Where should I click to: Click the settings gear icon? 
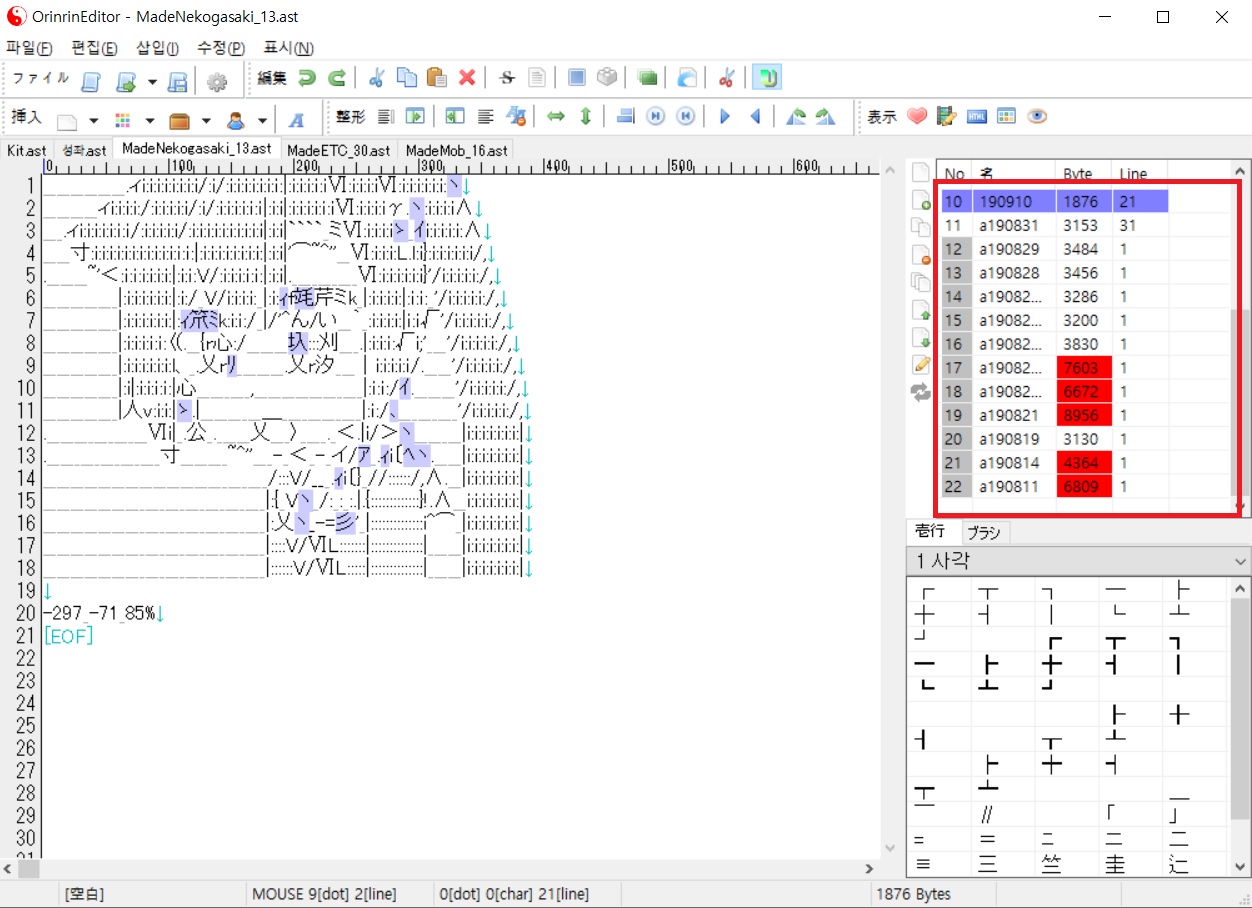click(x=216, y=81)
